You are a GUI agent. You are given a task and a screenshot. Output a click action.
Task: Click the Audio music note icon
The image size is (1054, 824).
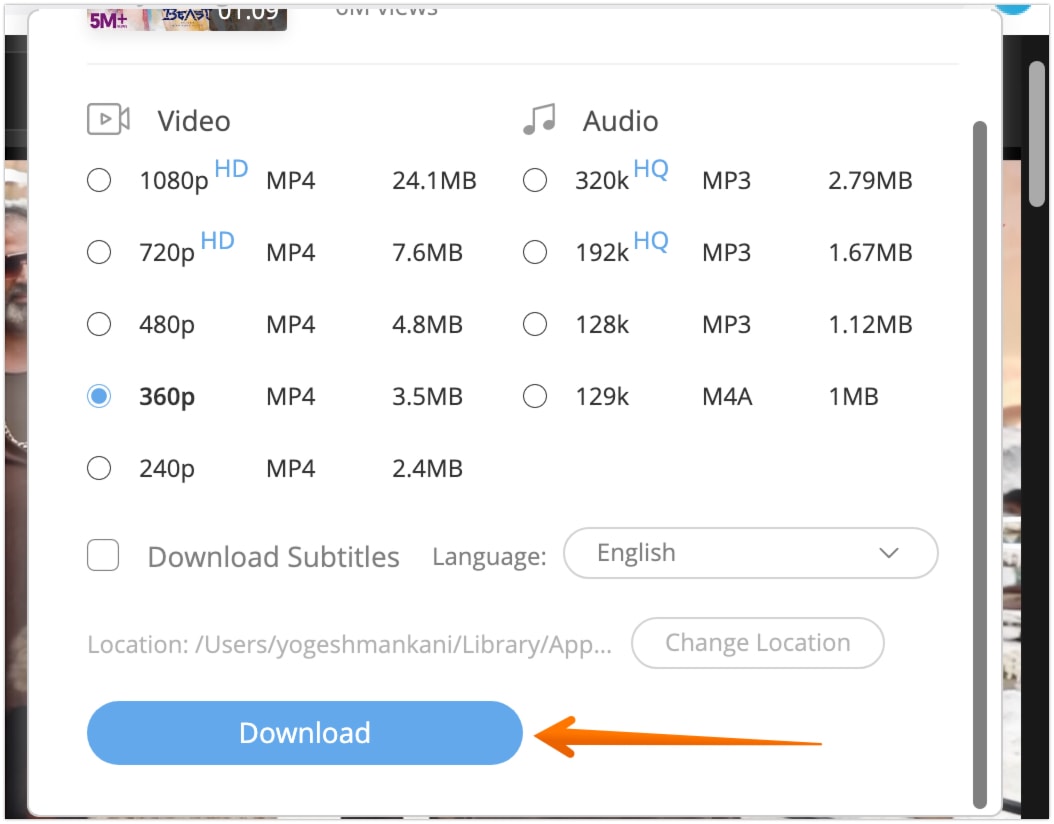(x=540, y=118)
